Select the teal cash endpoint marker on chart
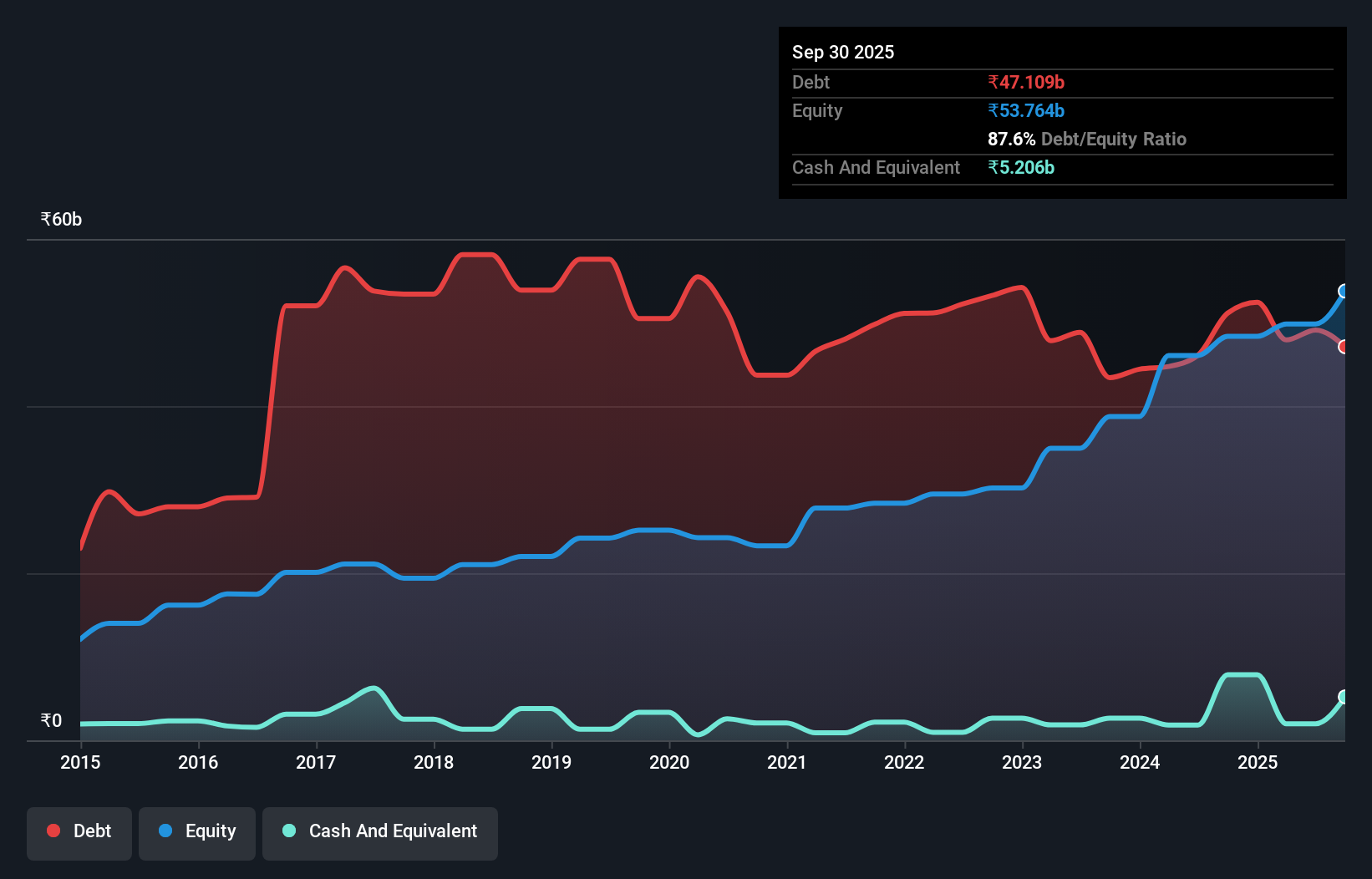The height and width of the screenshot is (879, 1372). tap(1343, 694)
